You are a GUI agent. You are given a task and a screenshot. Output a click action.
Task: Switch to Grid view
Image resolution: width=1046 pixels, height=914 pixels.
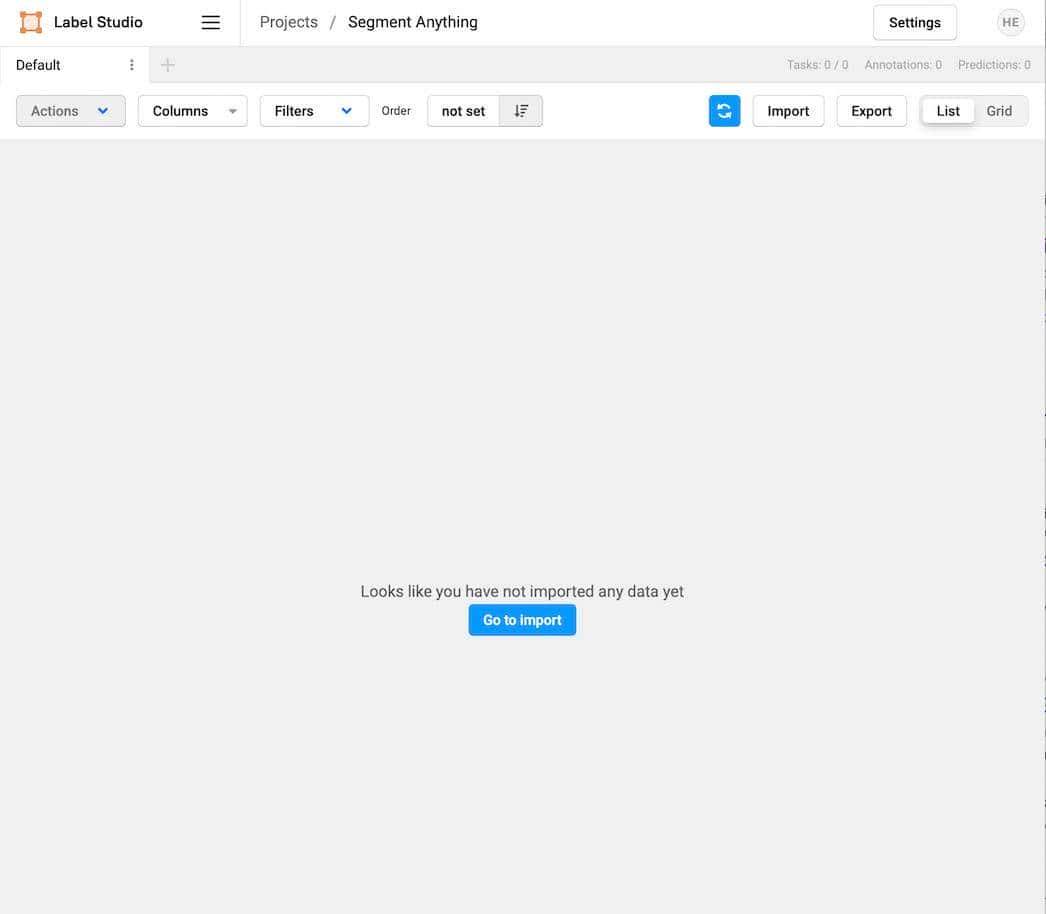pyautogui.click(x=999, y=111)
